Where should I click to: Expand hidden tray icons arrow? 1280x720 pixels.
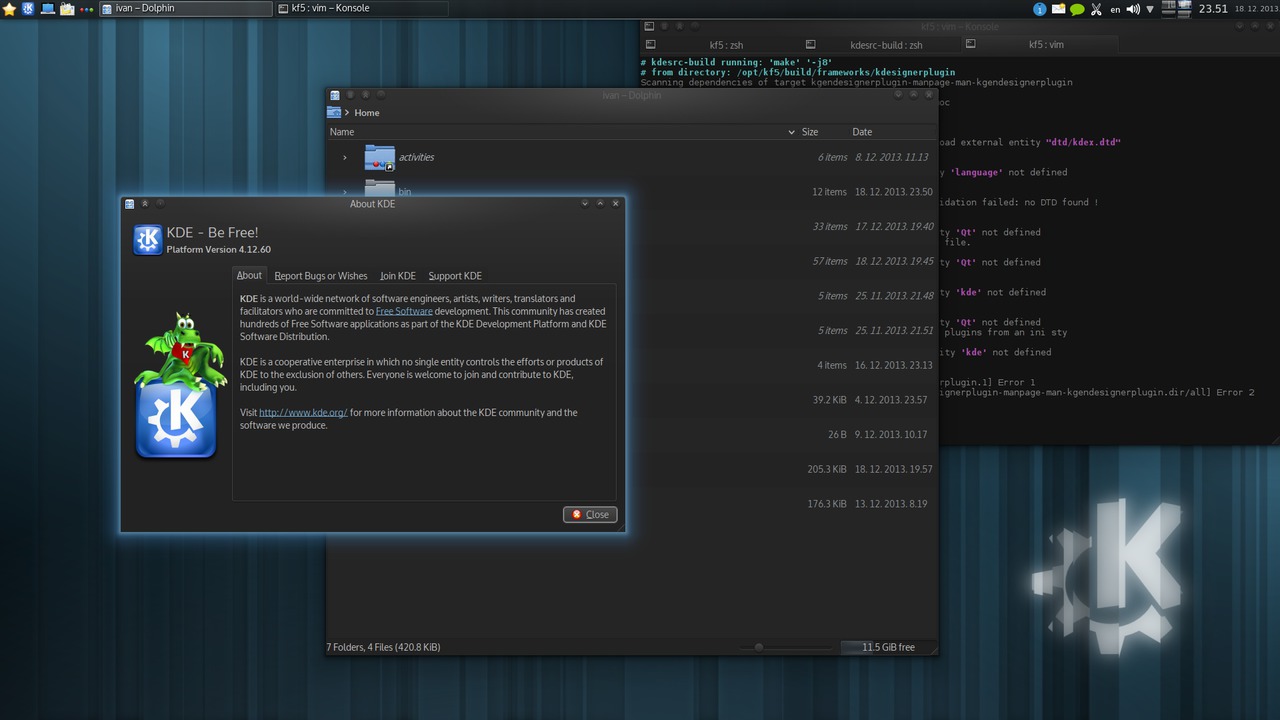(1150, 9)
